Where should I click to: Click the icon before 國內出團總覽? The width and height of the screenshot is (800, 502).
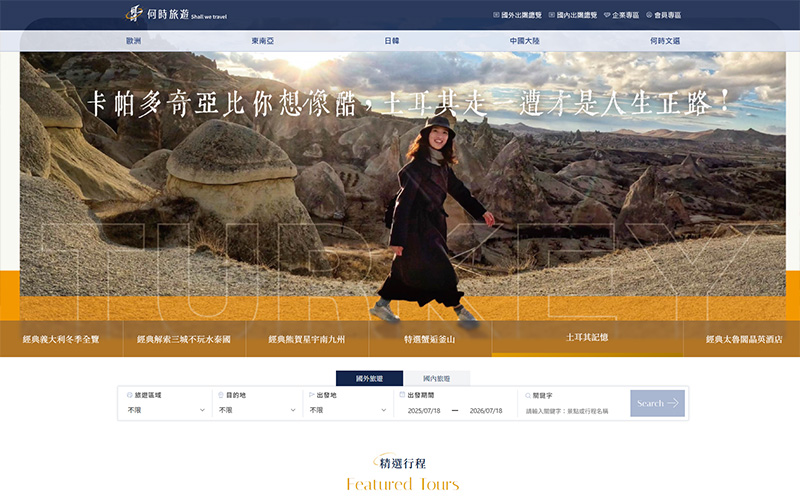point(552,15)
